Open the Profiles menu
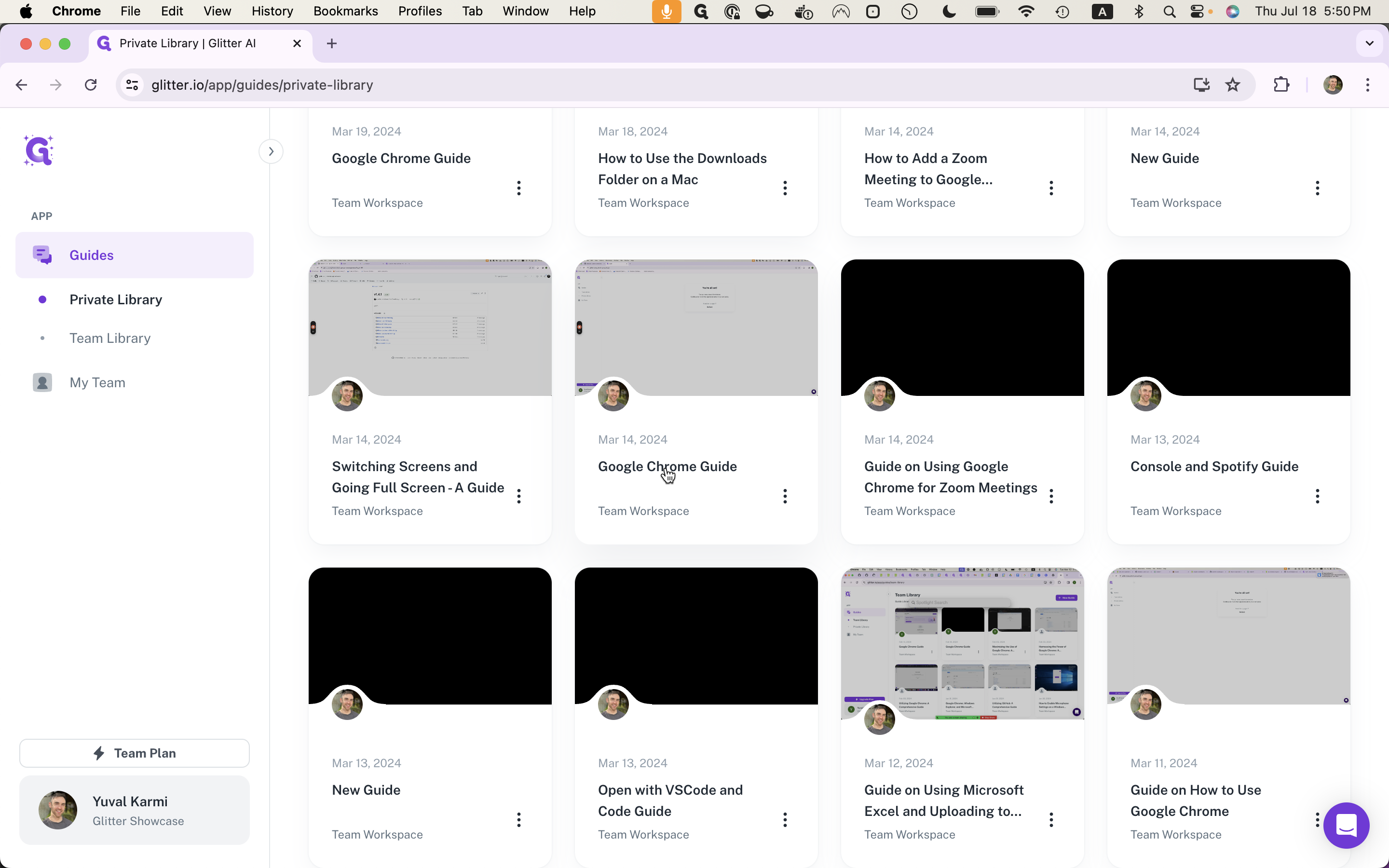Image resolution: width=1389 pixels, height=868 pixels. tap(420, 12)
